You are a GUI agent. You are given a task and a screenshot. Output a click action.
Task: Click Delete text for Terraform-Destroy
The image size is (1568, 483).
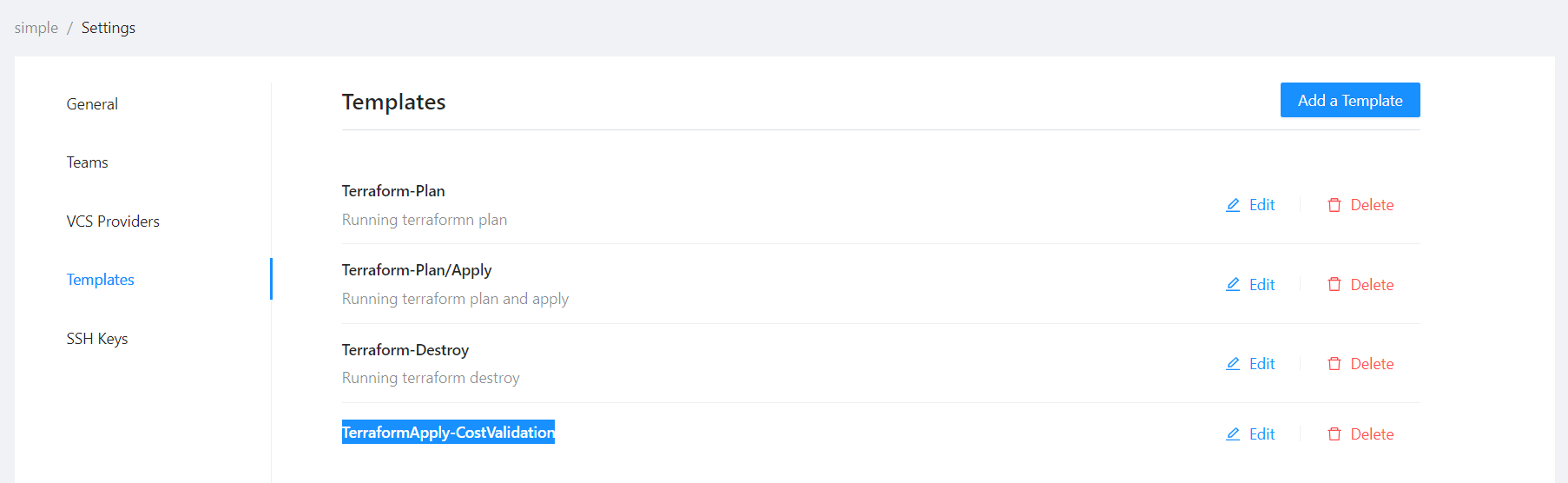[1372, 364]
